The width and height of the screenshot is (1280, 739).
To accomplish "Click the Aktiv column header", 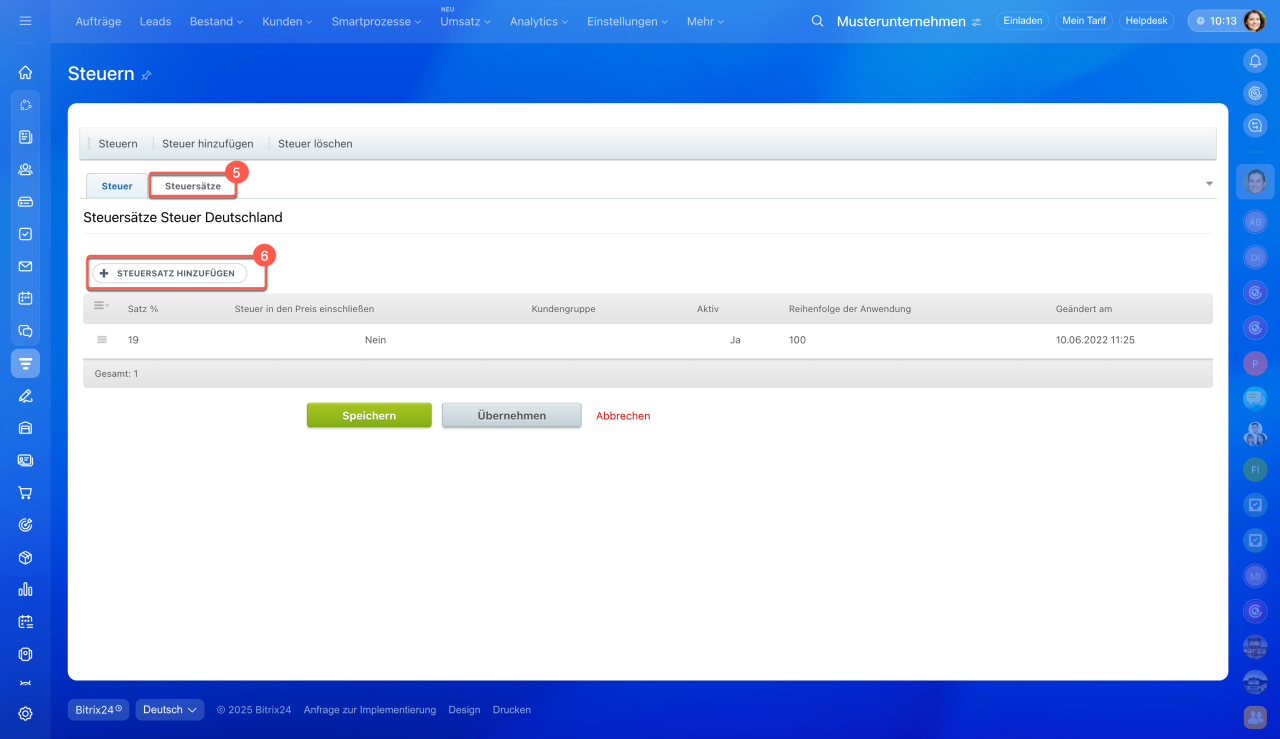I will tap(708, 309).
